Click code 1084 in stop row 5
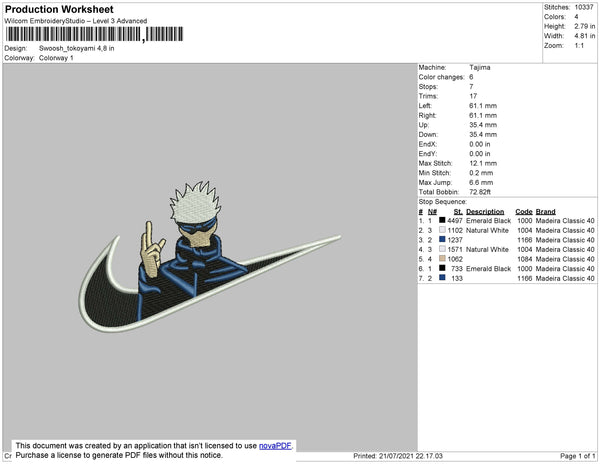The height and width of the screenshot is (464, 600). (525, 259)
